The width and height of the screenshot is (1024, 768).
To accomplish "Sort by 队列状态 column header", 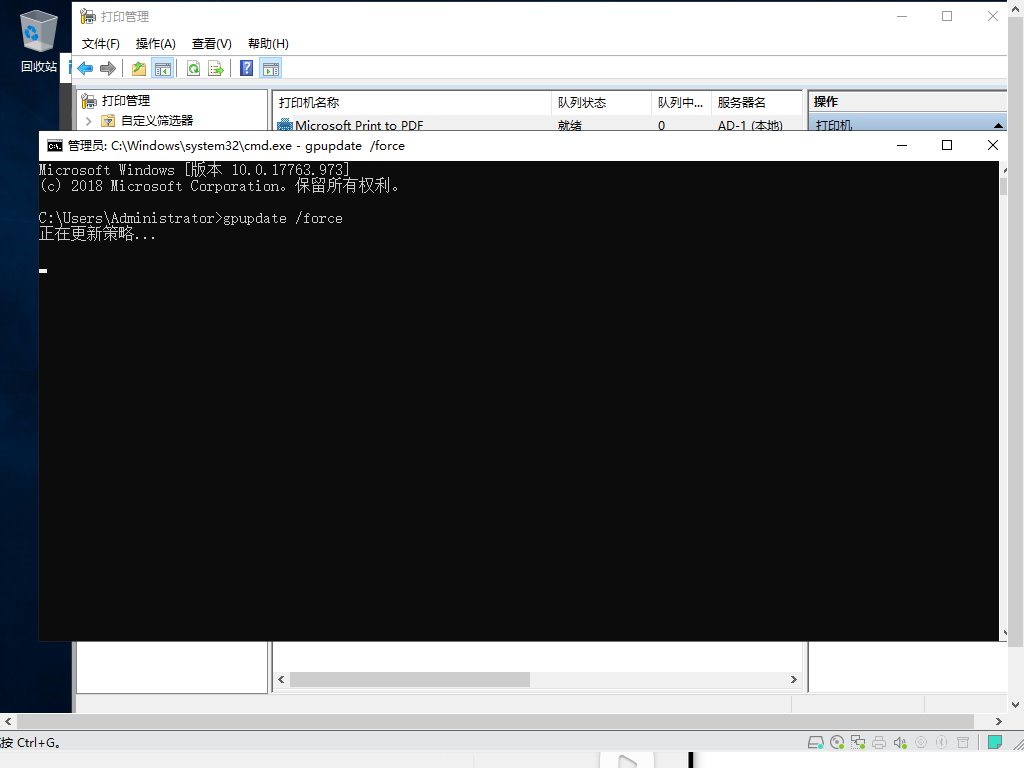I will tap(601, 103).
